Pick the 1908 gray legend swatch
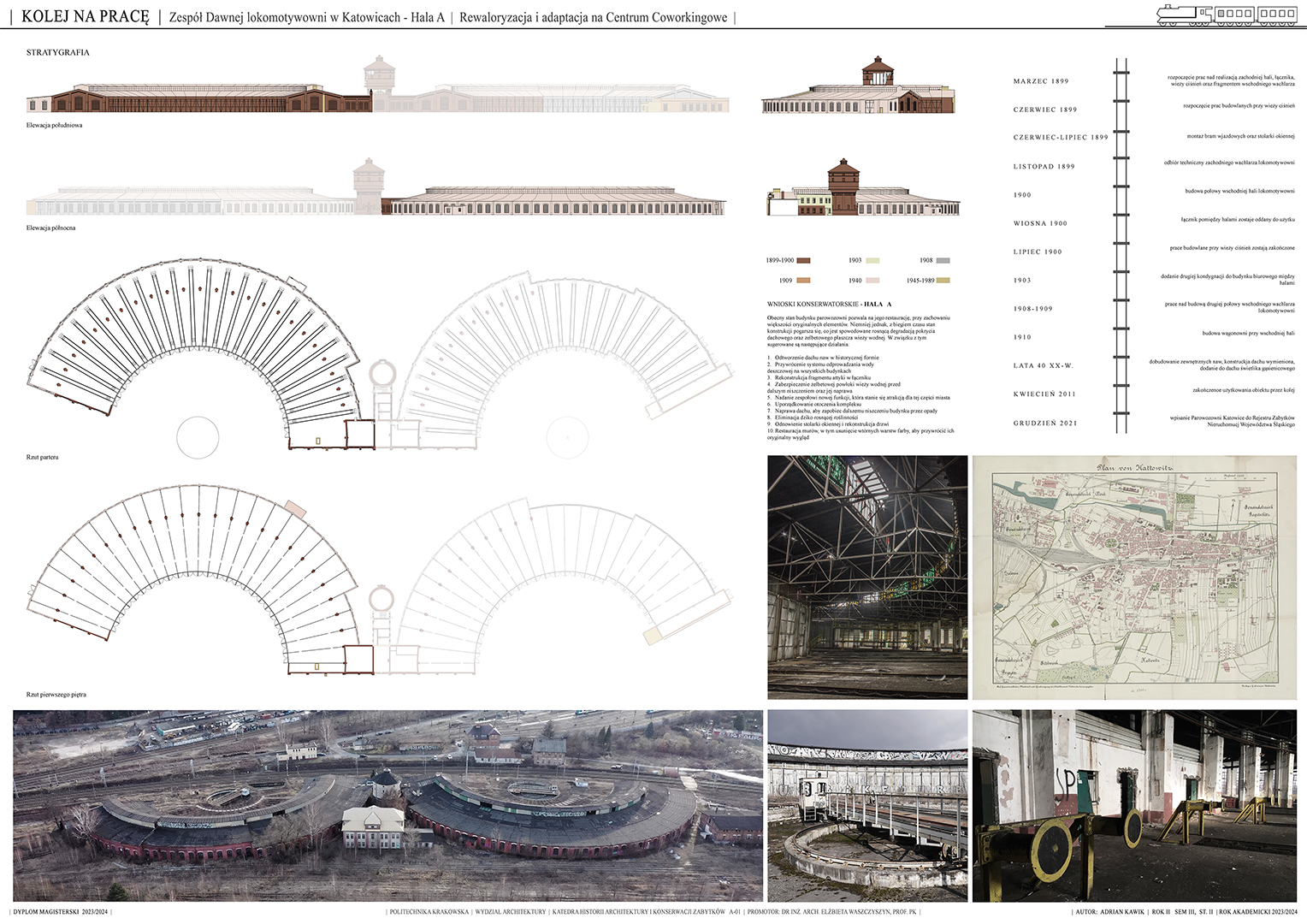This screenshot has height=924, width=1307. point(943,260)
